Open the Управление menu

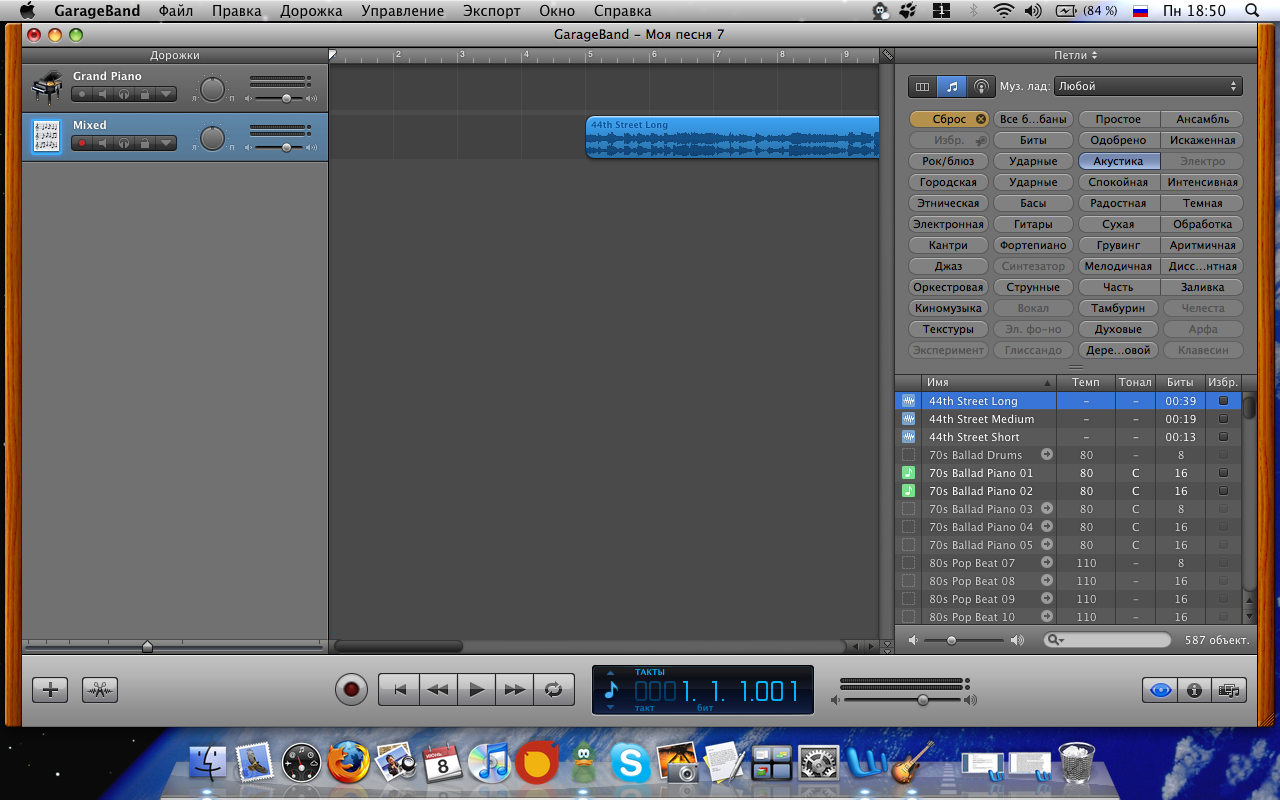click(x=402, y=11)
